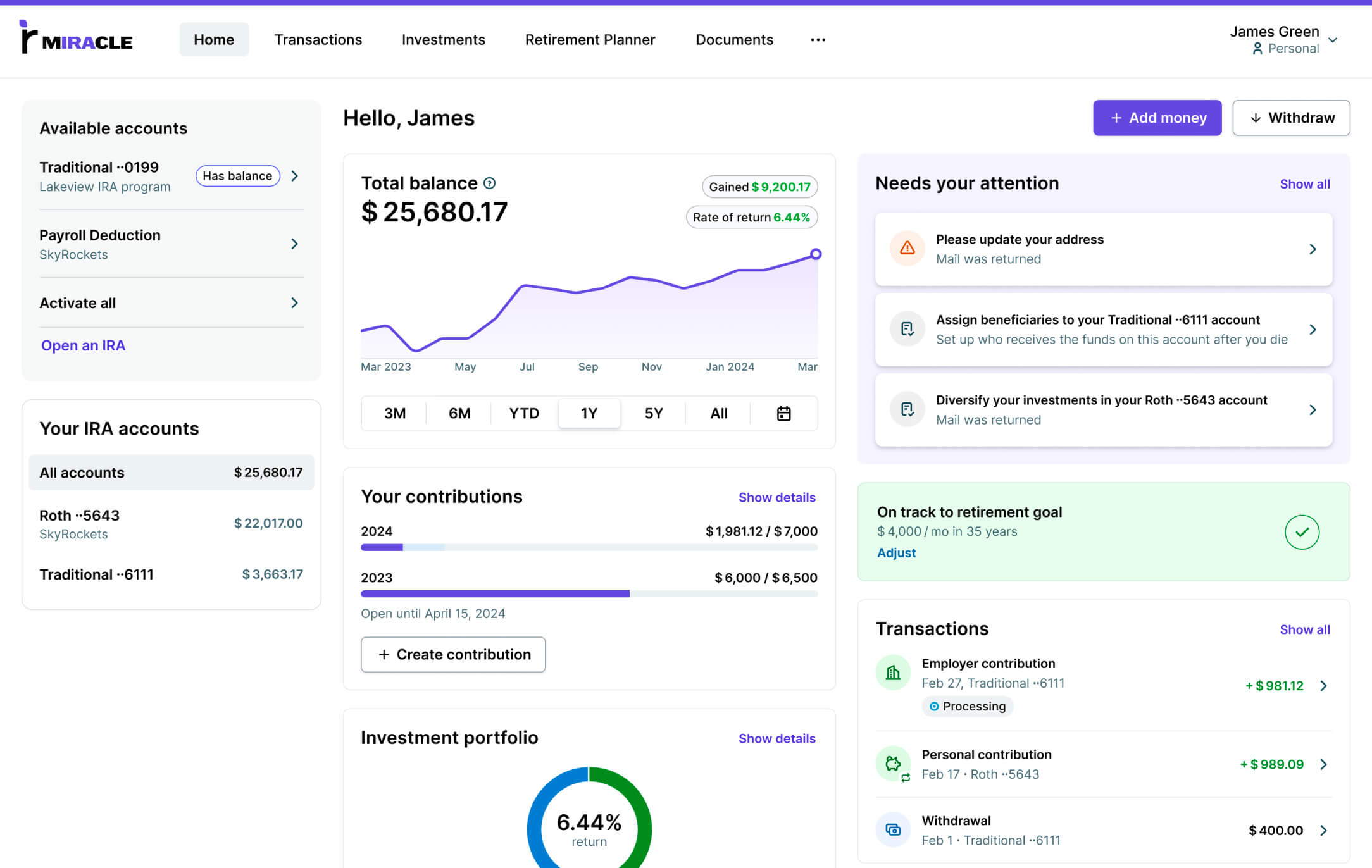This screenshot has height=868, width=1372.
Task: Open the custom date calendar icon
Action: (x=783, y=413)
